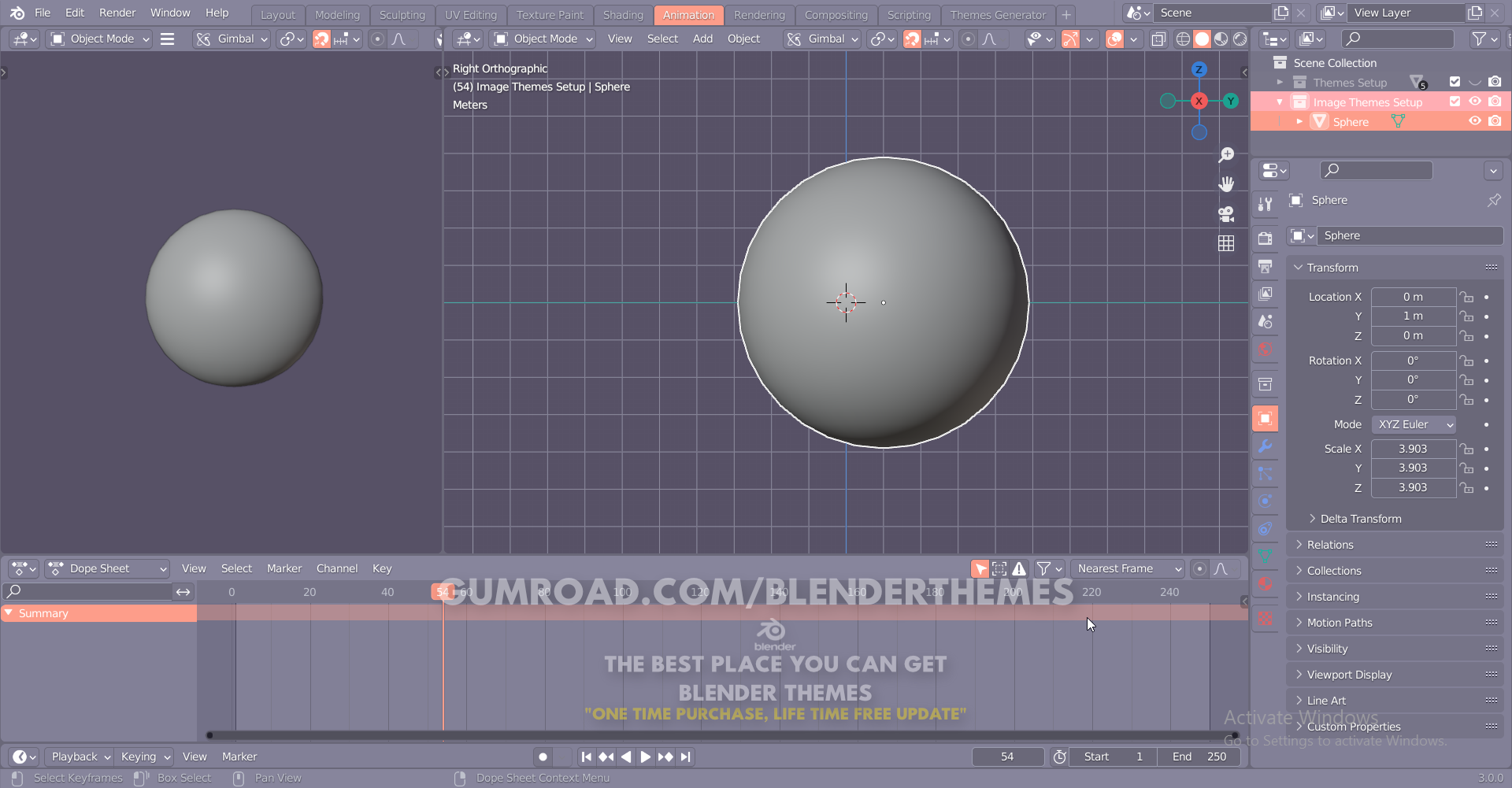Switch to the Layout workspace tab
This screenshot has height=788, width=1512.
278,15
